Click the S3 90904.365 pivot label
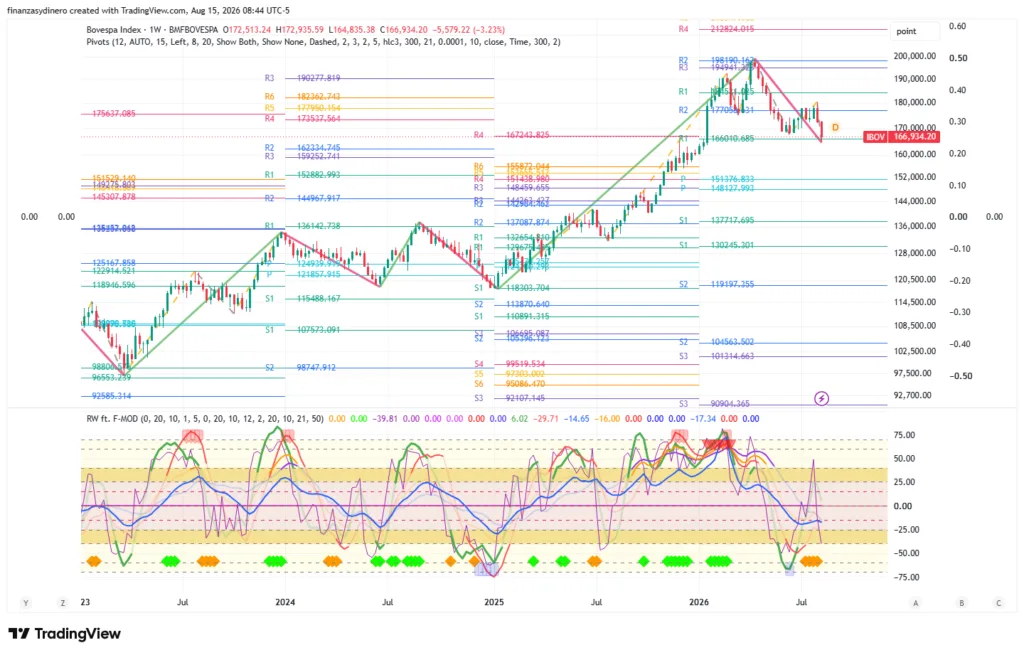 pos(714,404)
